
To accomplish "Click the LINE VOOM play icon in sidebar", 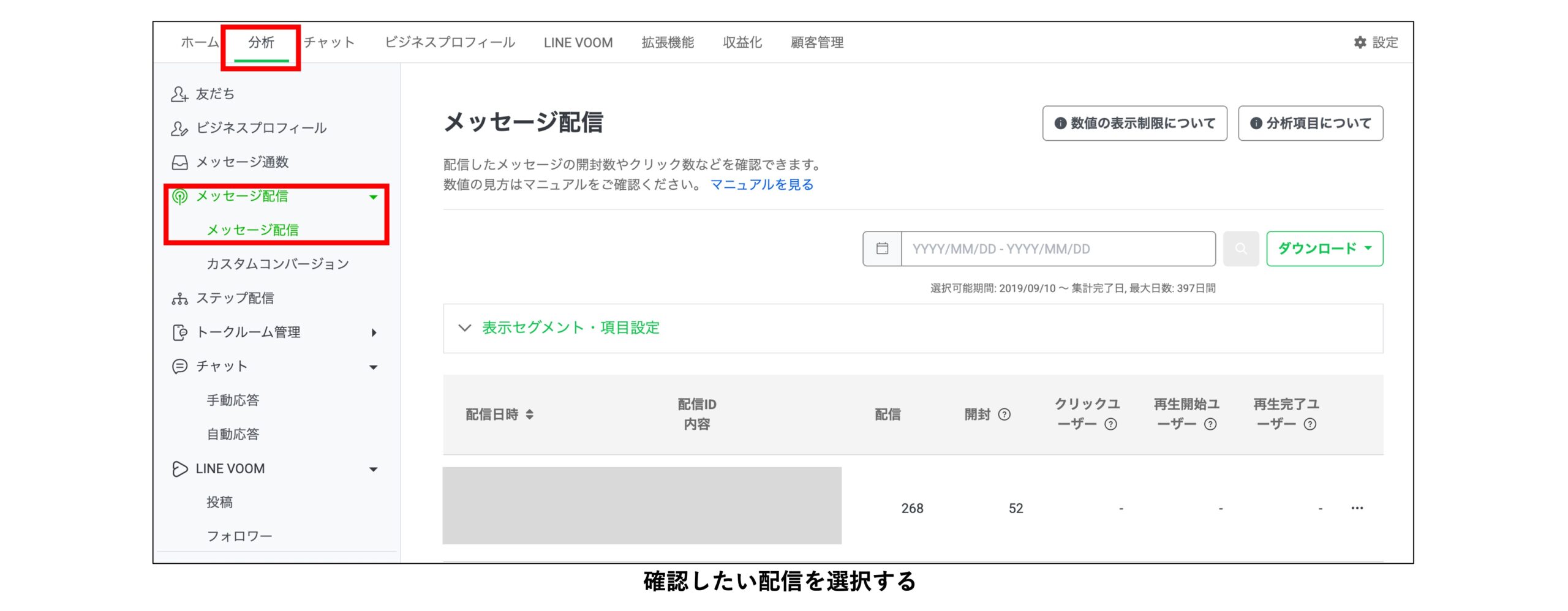I will (x=179, y=468).
